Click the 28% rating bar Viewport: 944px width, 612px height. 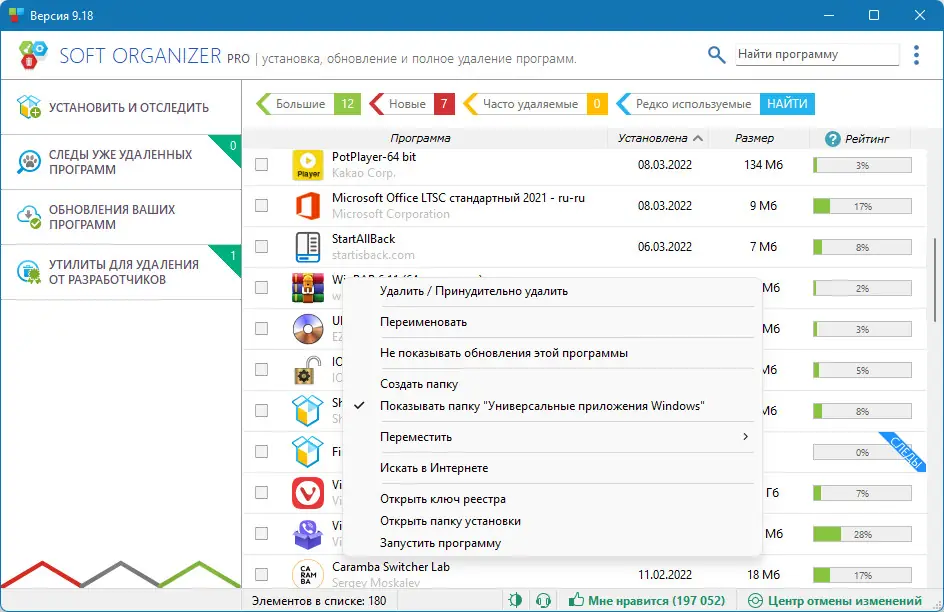click(x=862, y=534)
